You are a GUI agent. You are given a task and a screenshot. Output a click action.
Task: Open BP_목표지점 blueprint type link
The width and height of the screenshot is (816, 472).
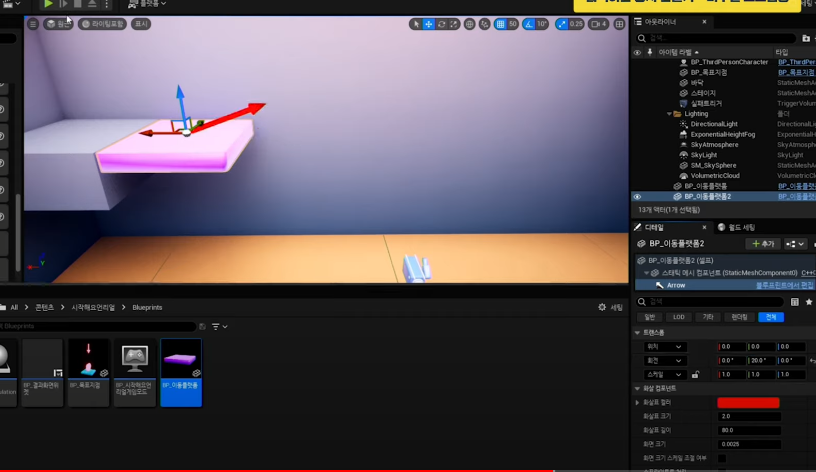(x=796, y=72)
